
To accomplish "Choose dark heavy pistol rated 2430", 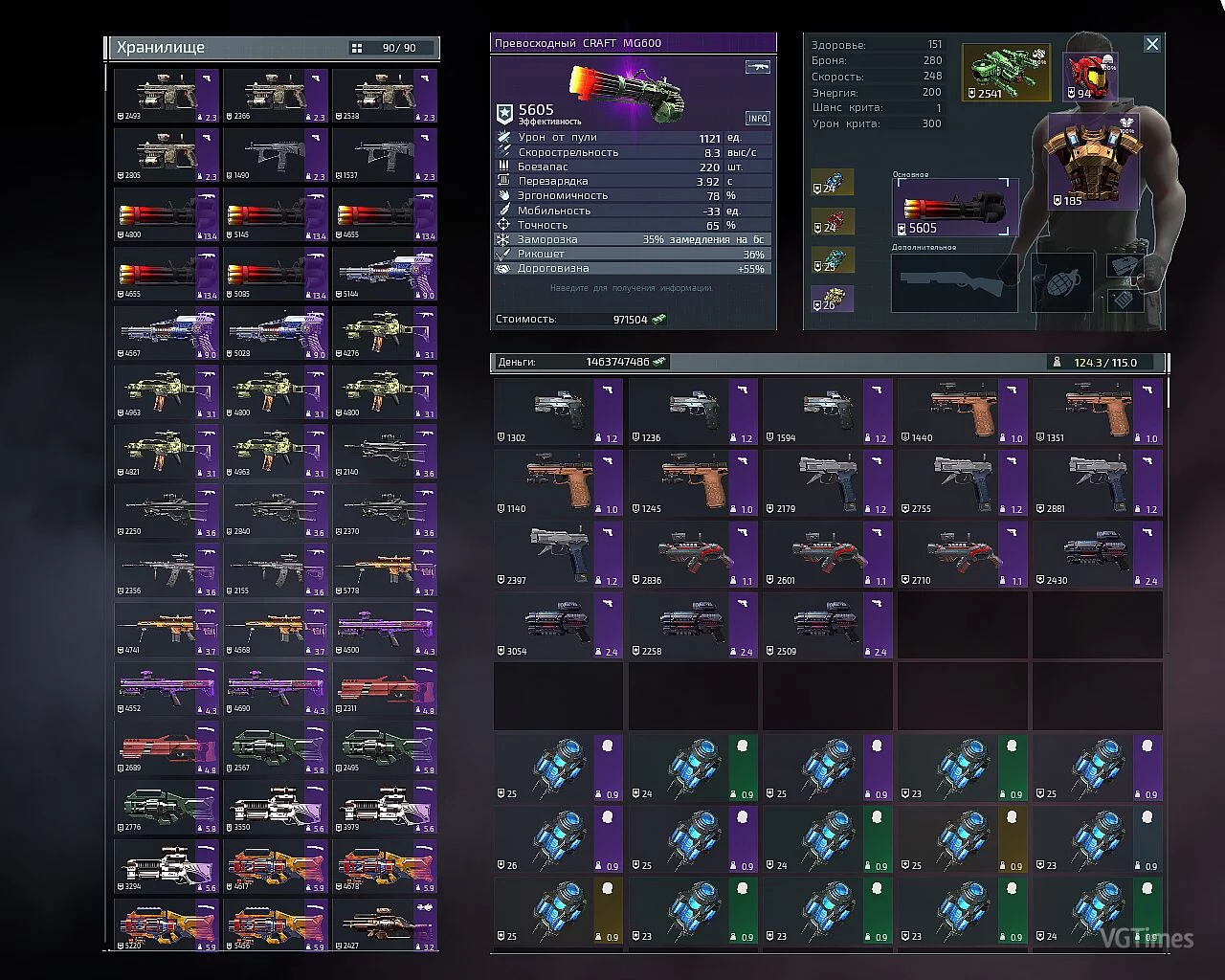I will coord(1098,554).
